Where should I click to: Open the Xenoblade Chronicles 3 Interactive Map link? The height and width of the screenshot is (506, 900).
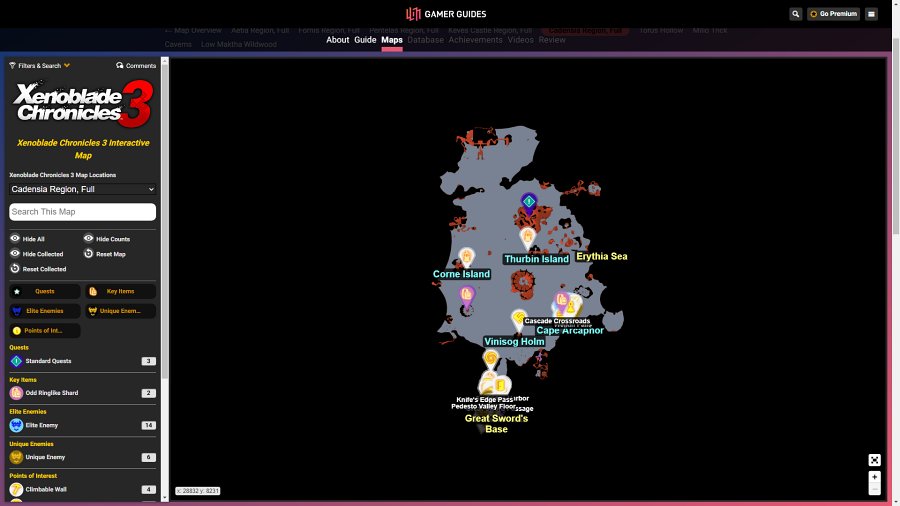[83, 149]
